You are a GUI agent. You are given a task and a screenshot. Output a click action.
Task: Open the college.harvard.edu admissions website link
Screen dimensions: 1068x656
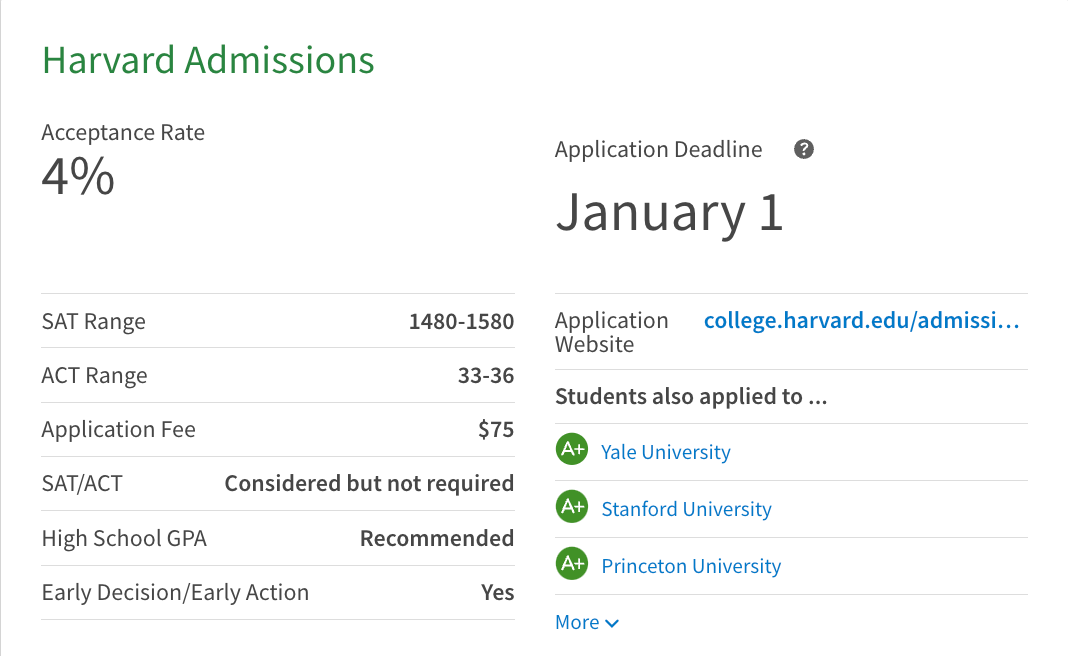861,321
